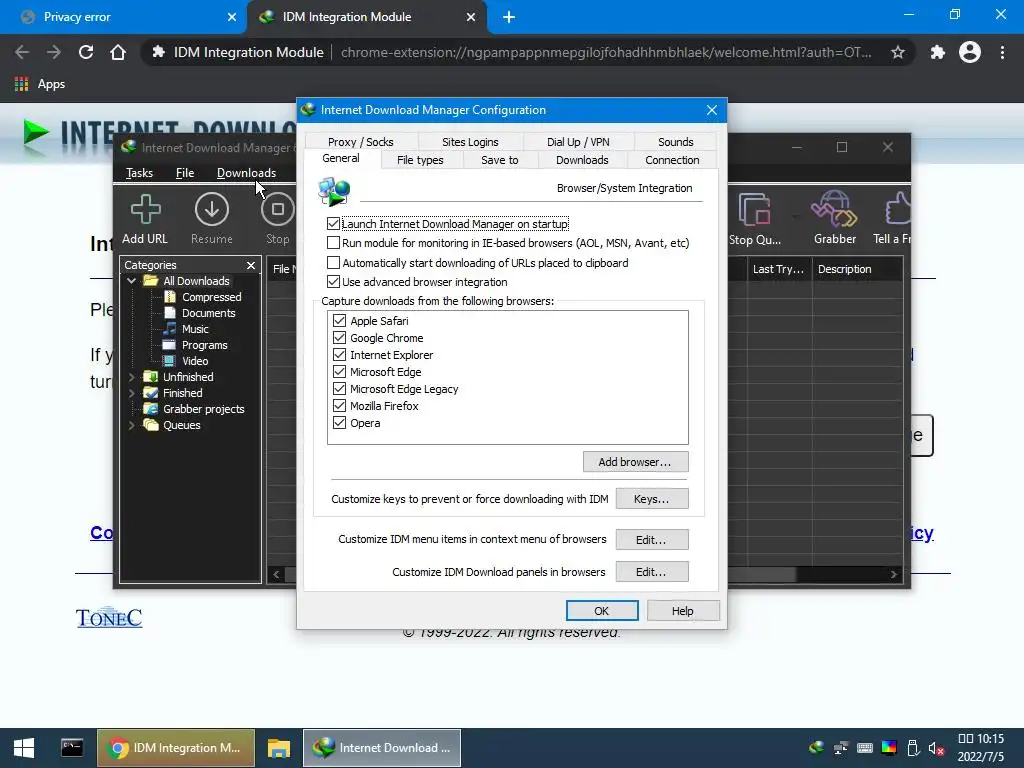The image size is (1024, 768).
Task: Click the Stop download icon
Action: click(x=278, y=210)
